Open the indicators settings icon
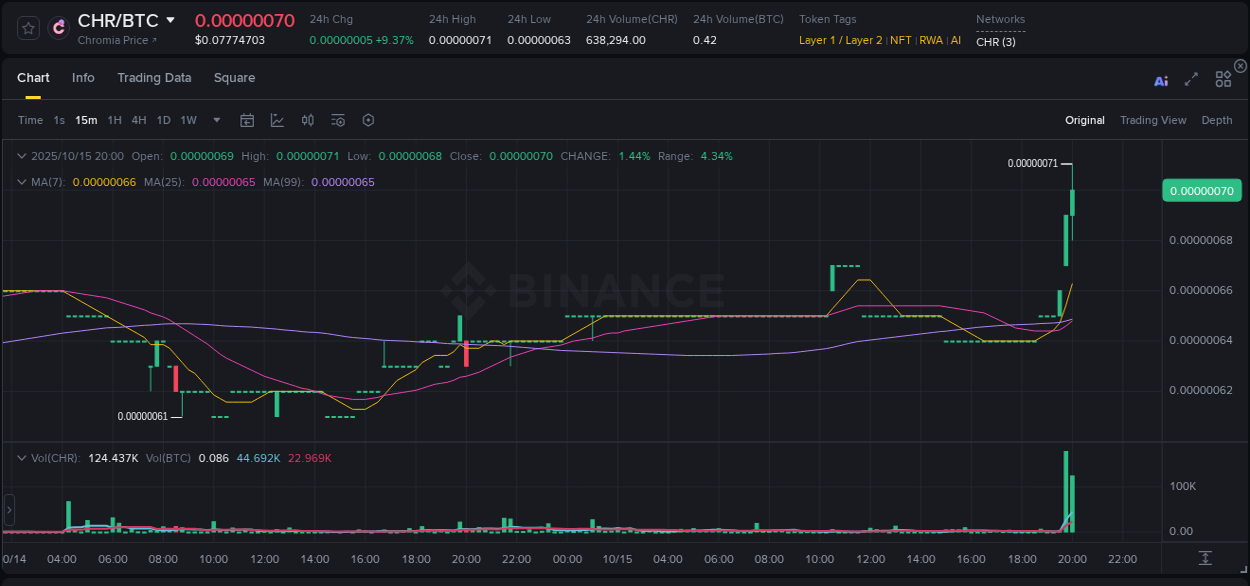 pos(337,120)
